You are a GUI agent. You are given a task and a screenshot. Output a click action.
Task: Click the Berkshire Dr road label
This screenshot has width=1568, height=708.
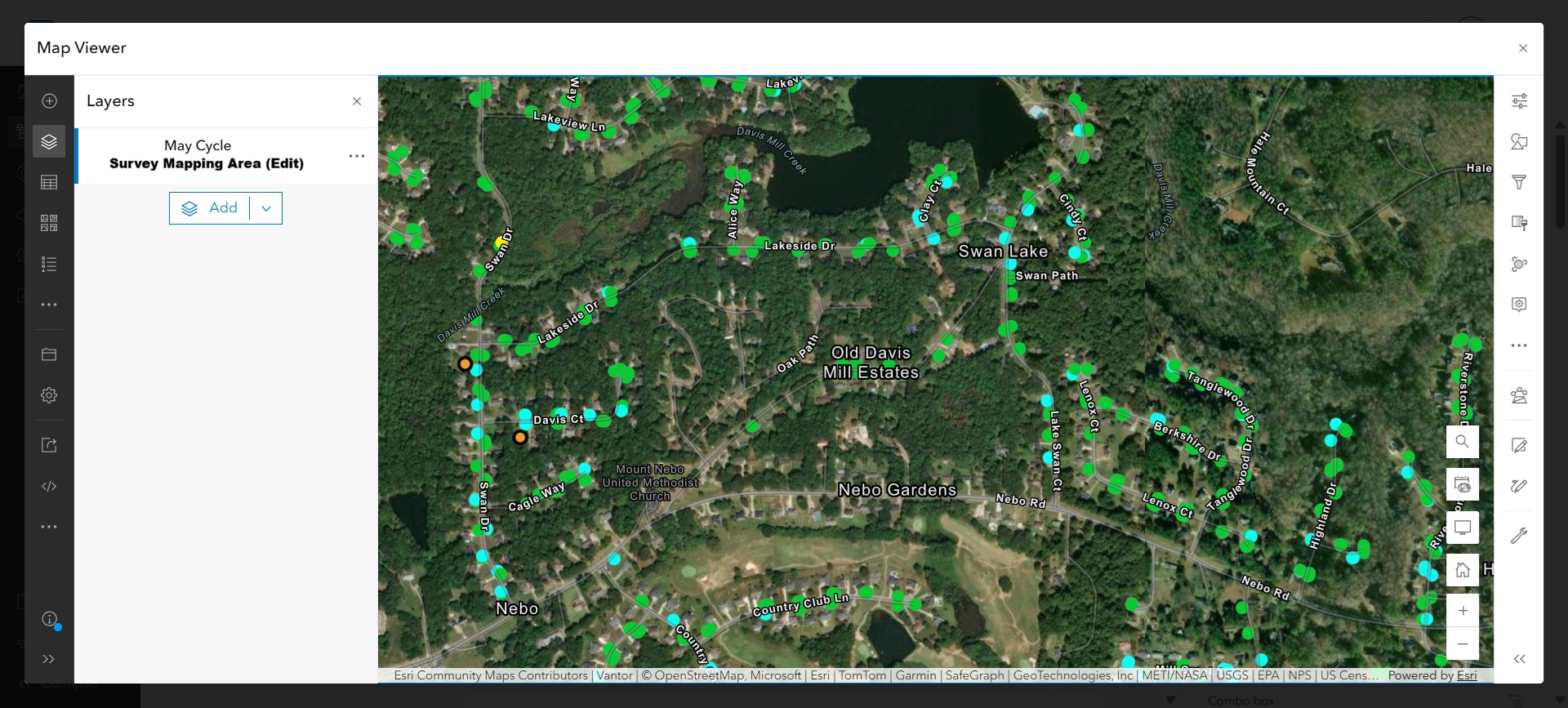click(1187, 441)
